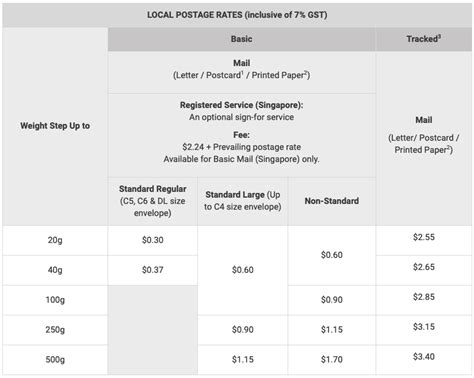Click the $2.55 tracked mail rate
Viewport: 474px width, 378px height.
[424, 237]
